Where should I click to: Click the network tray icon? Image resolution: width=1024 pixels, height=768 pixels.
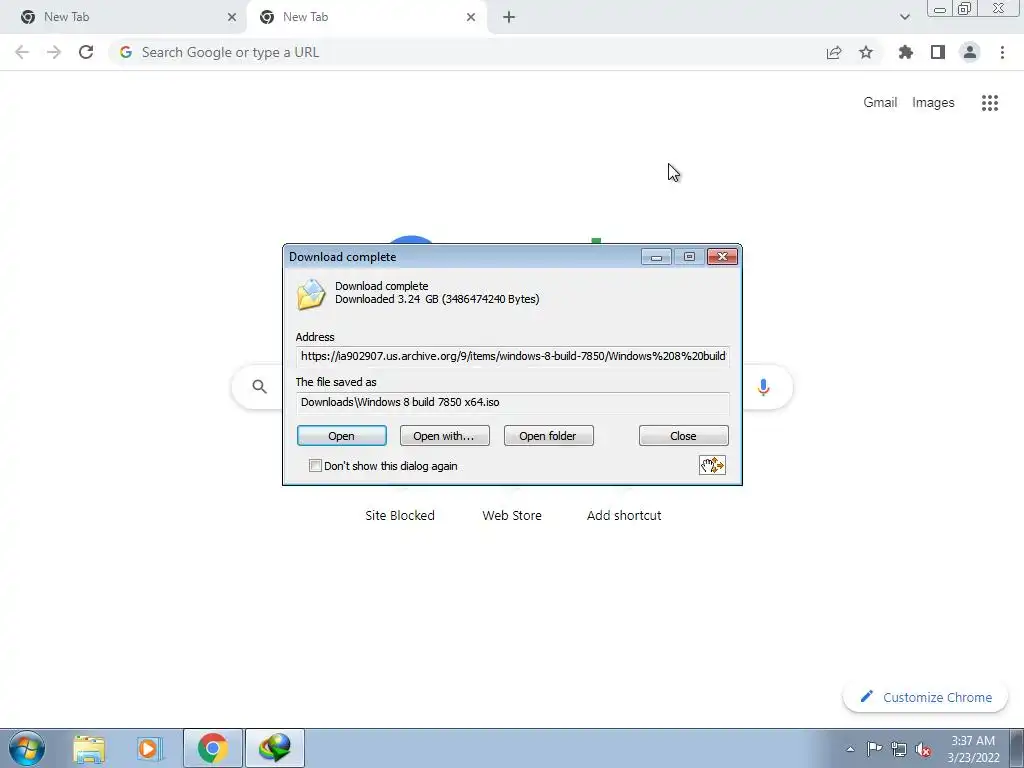[899, 749]
